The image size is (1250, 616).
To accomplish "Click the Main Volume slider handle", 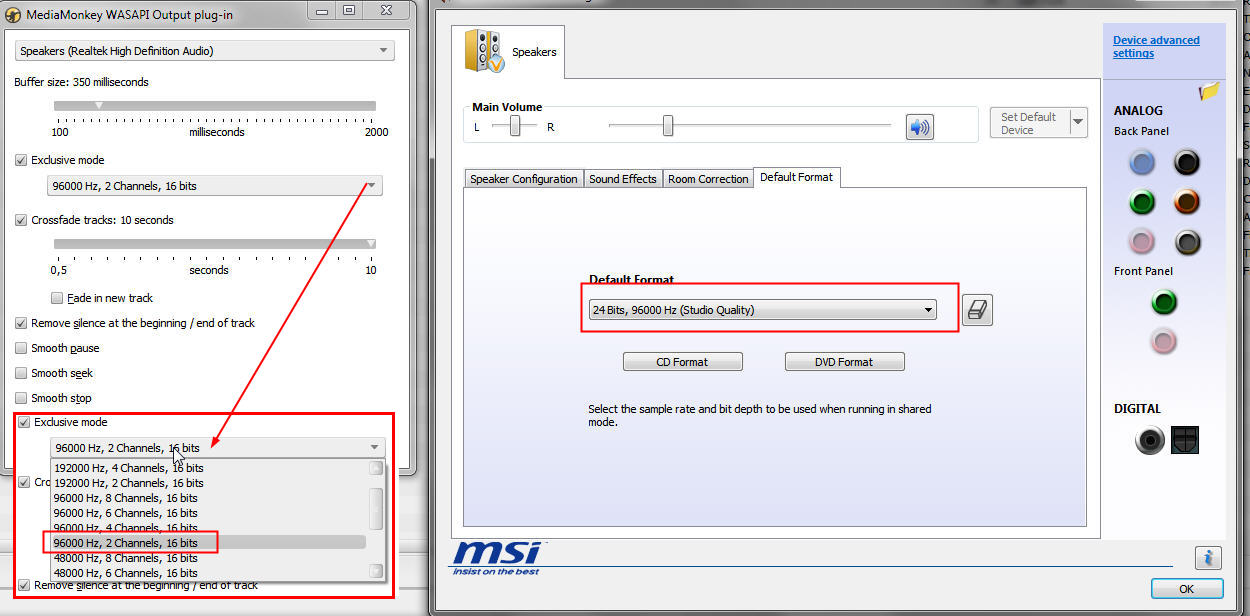I will 667,126.
